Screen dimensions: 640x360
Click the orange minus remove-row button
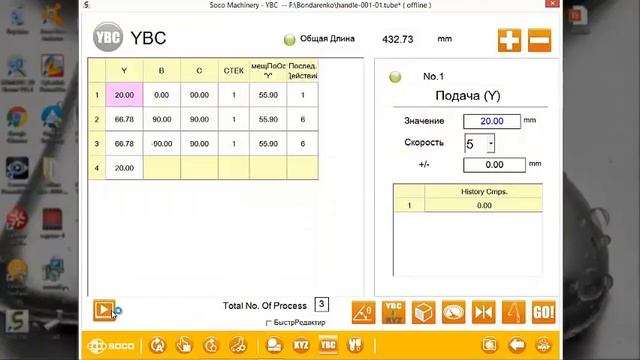click(540, 40)
